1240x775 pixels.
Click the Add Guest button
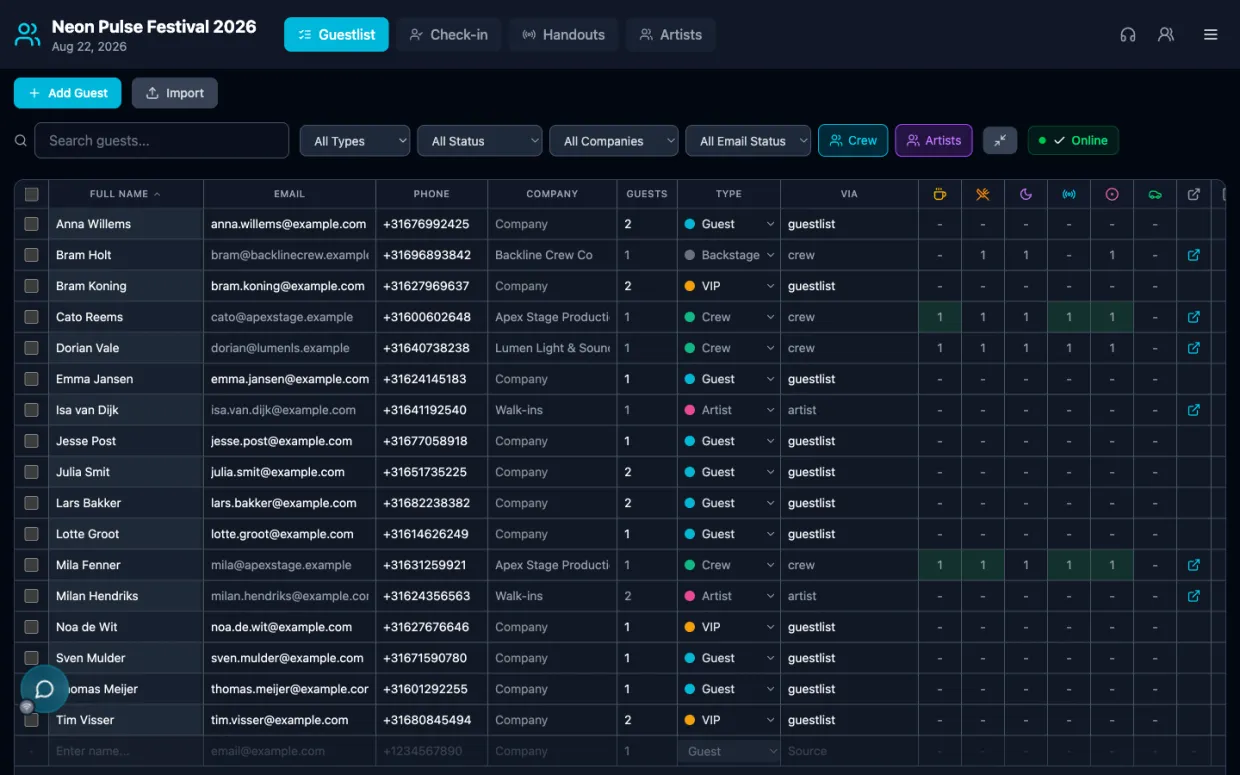point(67,93)
